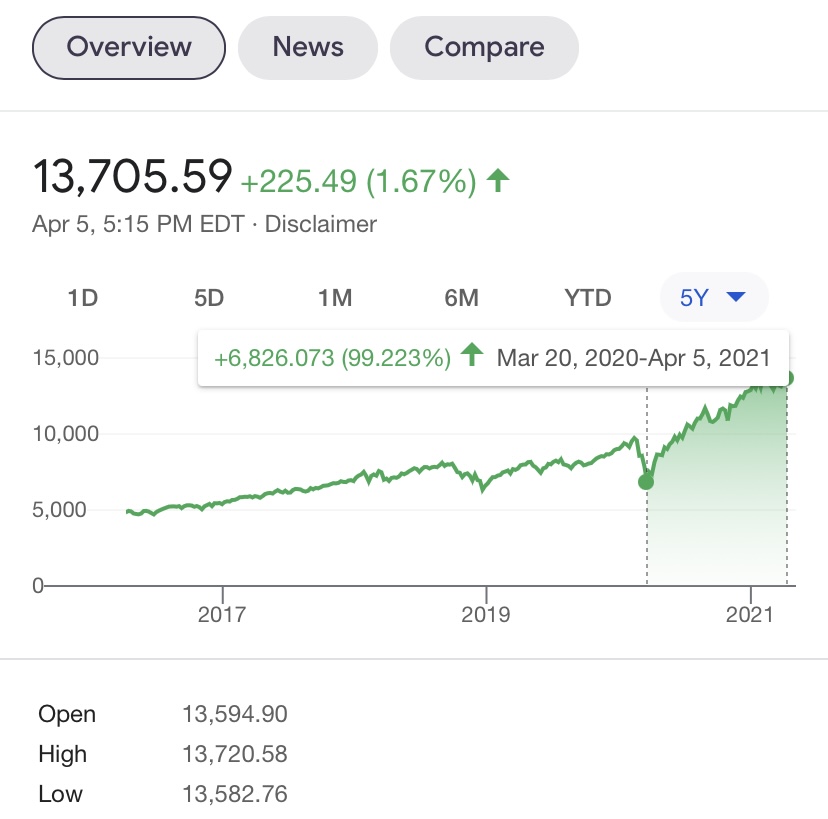Open the Disclaimer link

coord(321,224)
